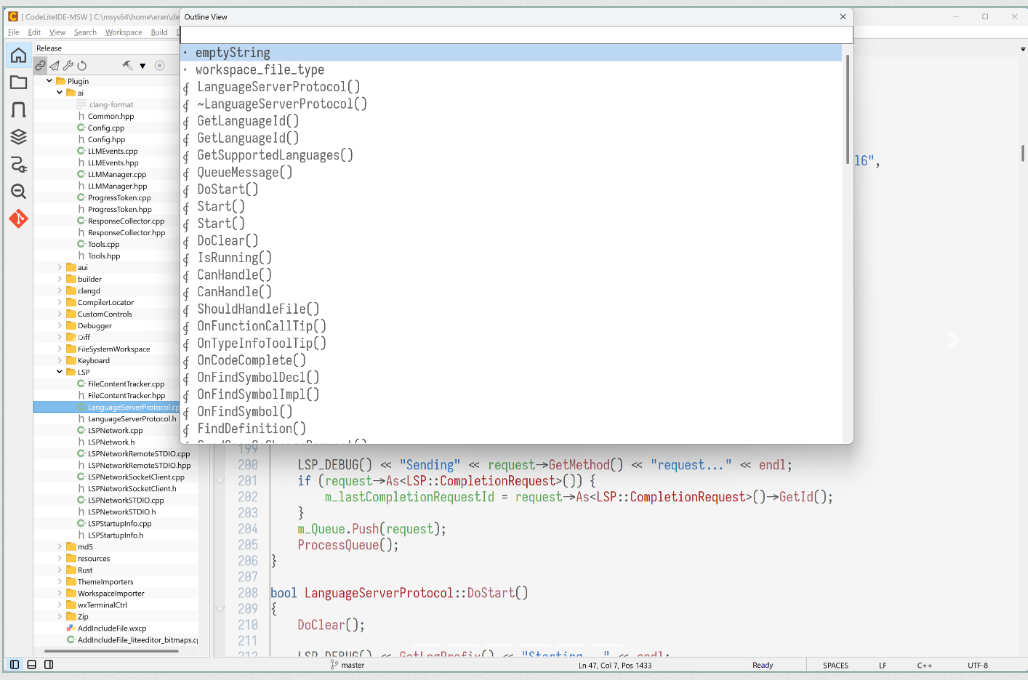The image size is (1028, 680).
Task: Toggle the left sidebar panel in status bar
Action: point(14,664)
